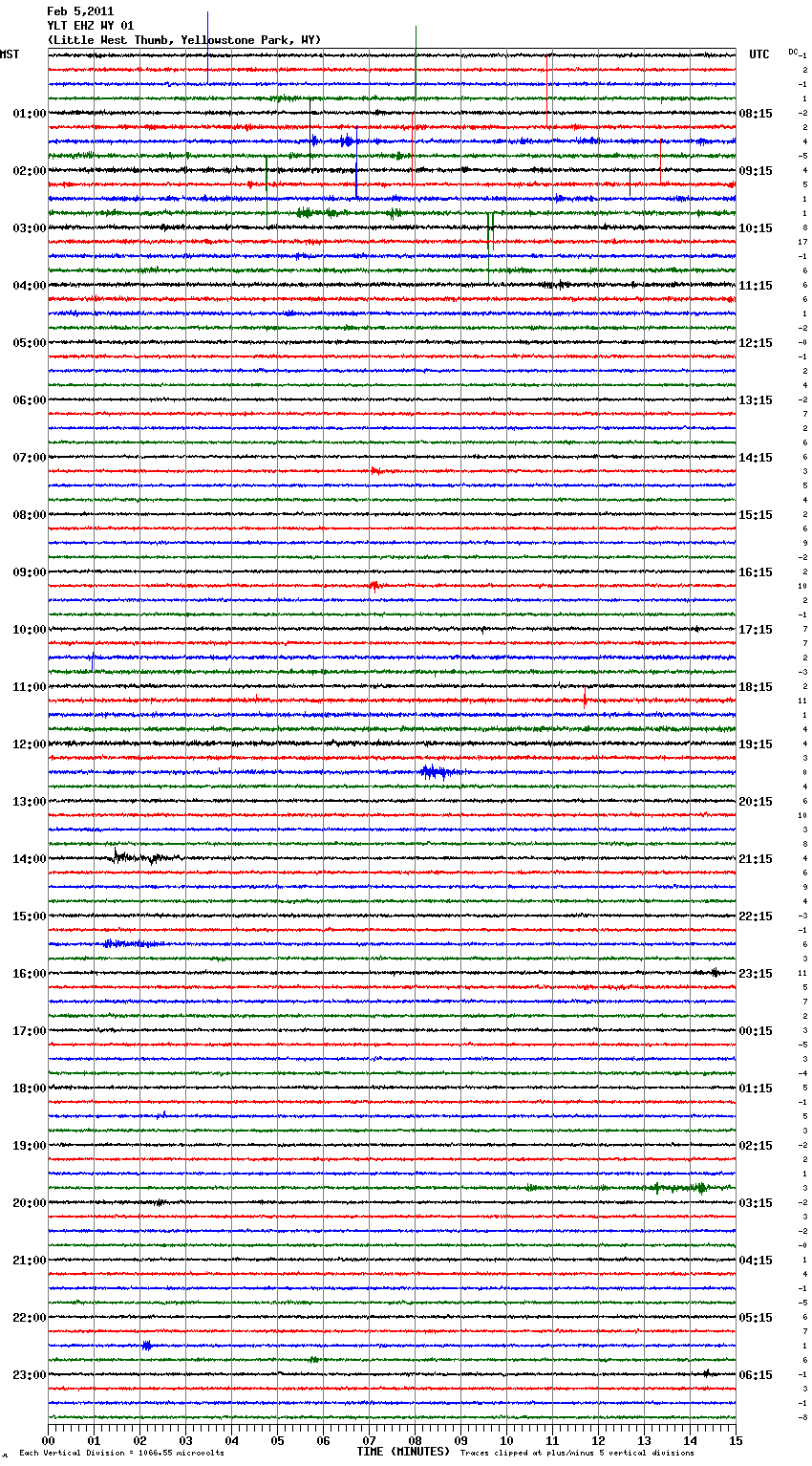Click the 01:00 MST time label
Screen dimensions: 812x1466
click(30, 114)
